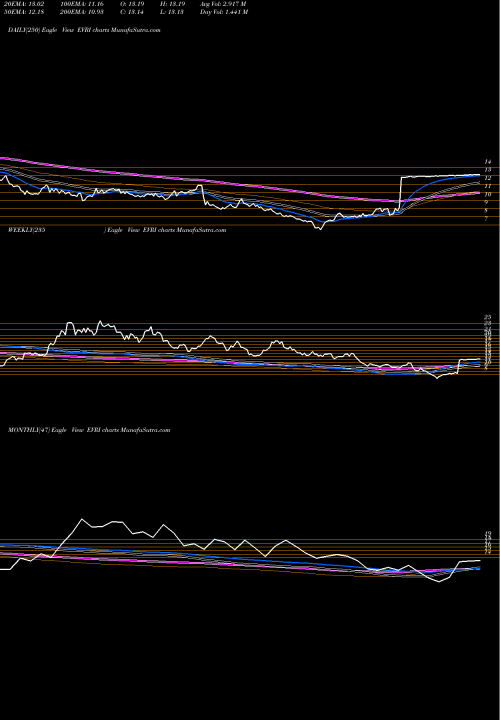Click the 12 price label on daily axis
Viewport: 500px width, 720px height.
[x=488, y=178]
